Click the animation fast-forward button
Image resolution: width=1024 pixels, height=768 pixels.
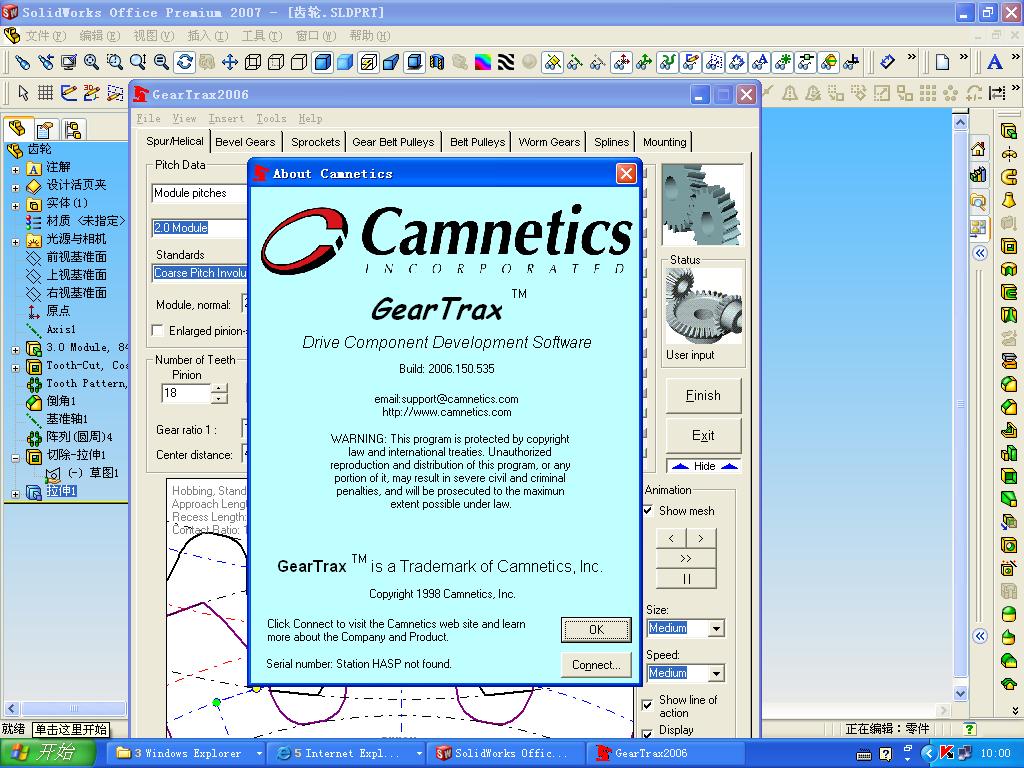686,558
